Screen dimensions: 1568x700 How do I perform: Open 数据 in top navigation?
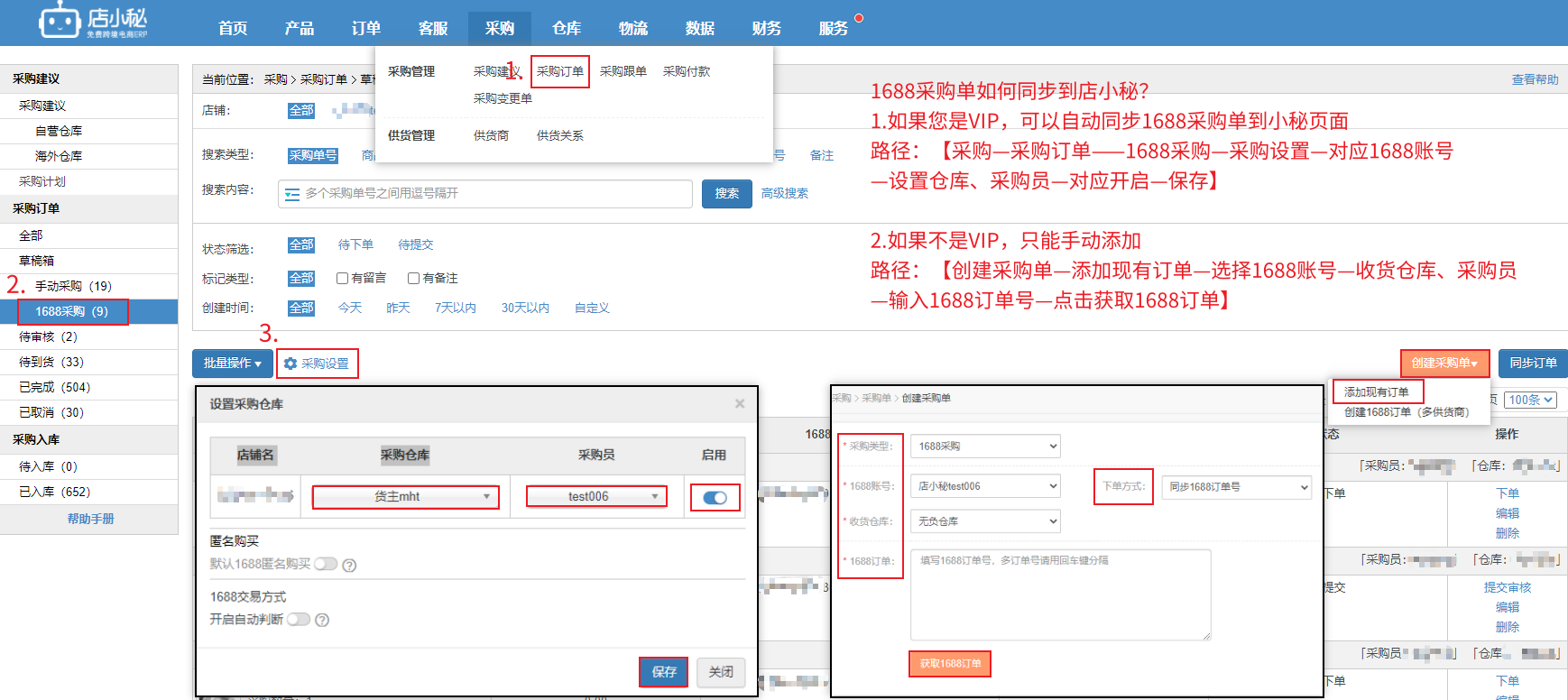coord(700,28)
